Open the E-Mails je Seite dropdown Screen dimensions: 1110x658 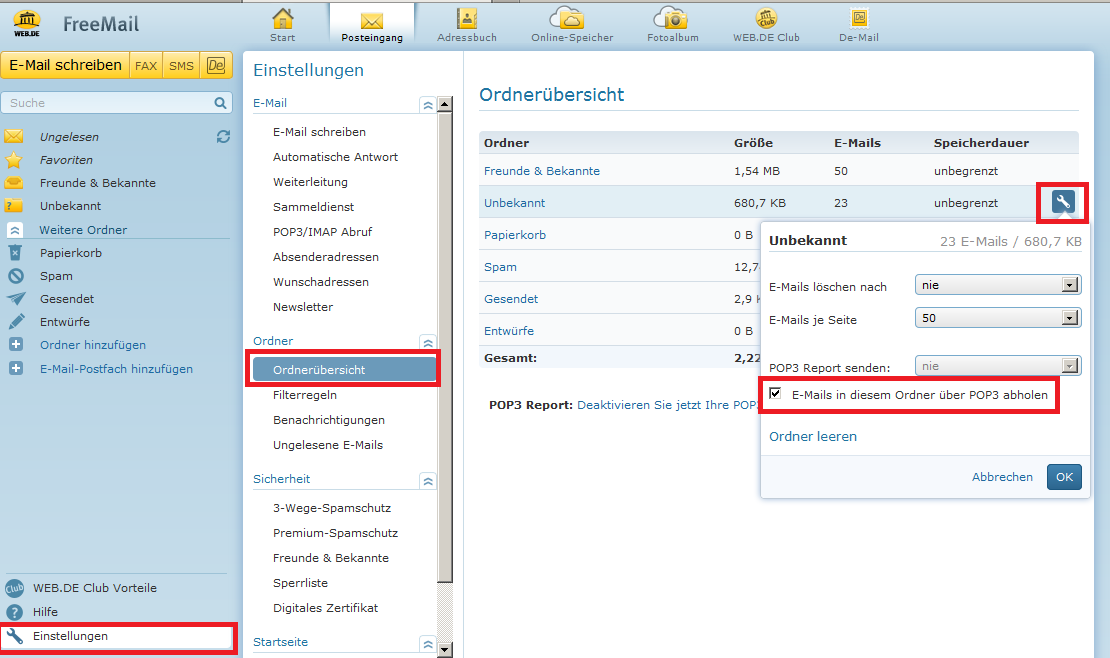click(997, 318)
